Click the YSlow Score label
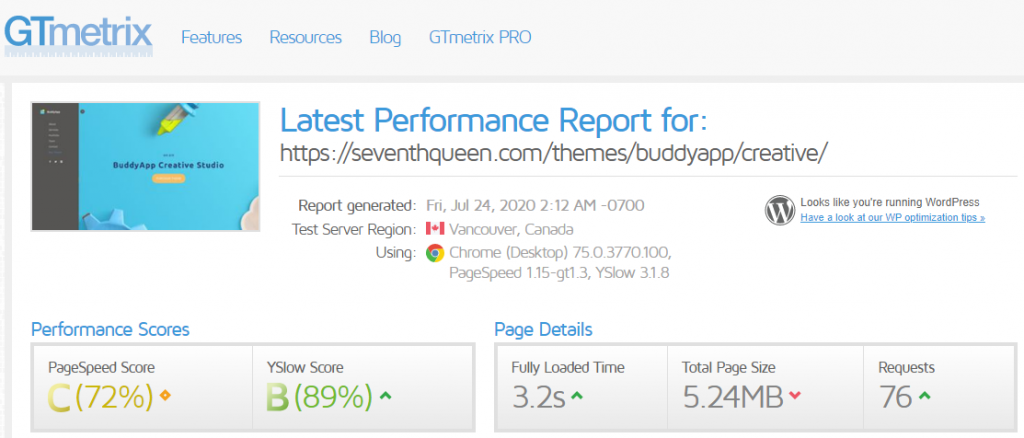Screen dimensions: 1024x438 (x=305, y=368)
